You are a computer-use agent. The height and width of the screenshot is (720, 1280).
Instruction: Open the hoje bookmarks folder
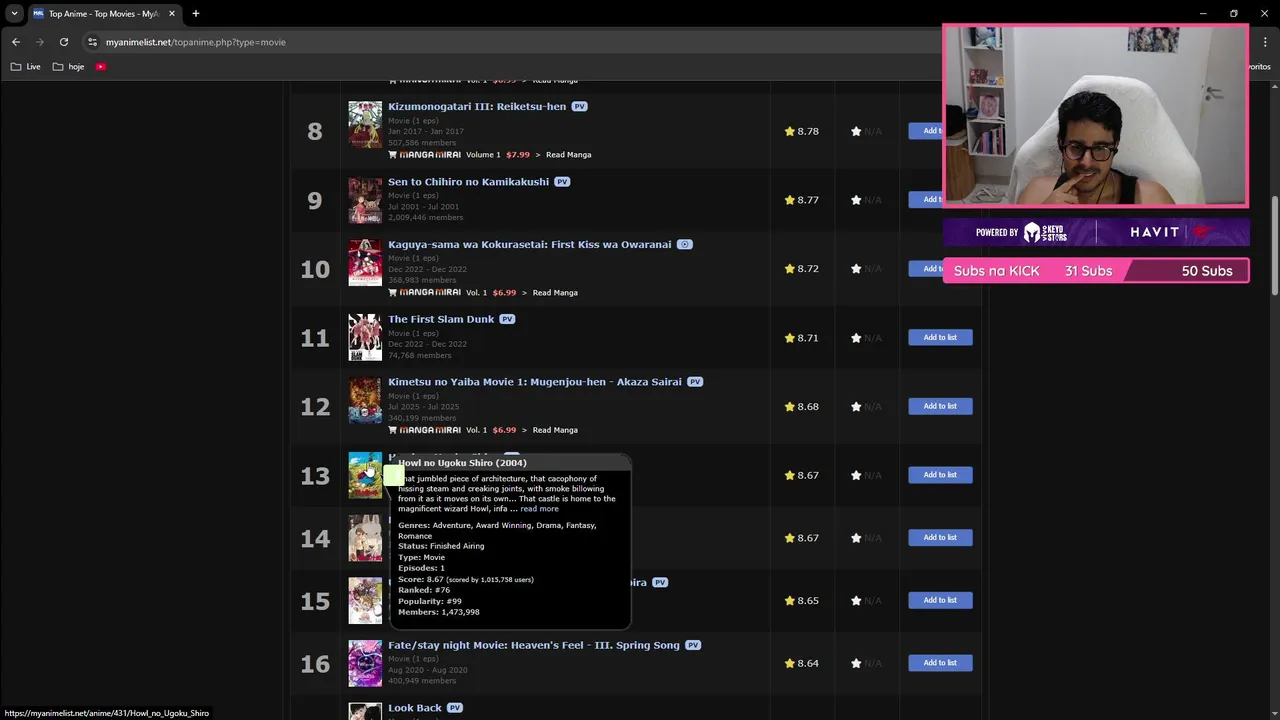click(x=68, y=67)
